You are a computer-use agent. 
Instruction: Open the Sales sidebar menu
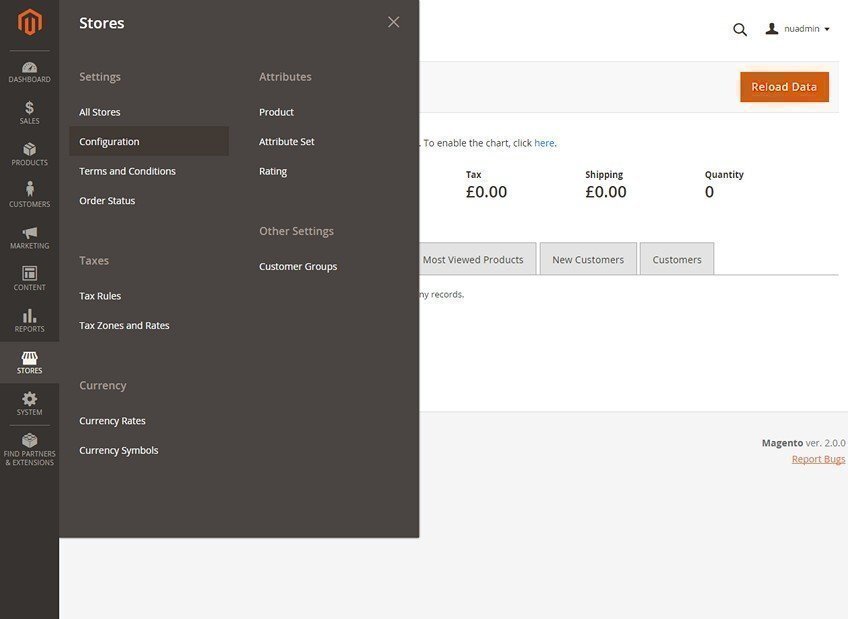pos(29,113)
